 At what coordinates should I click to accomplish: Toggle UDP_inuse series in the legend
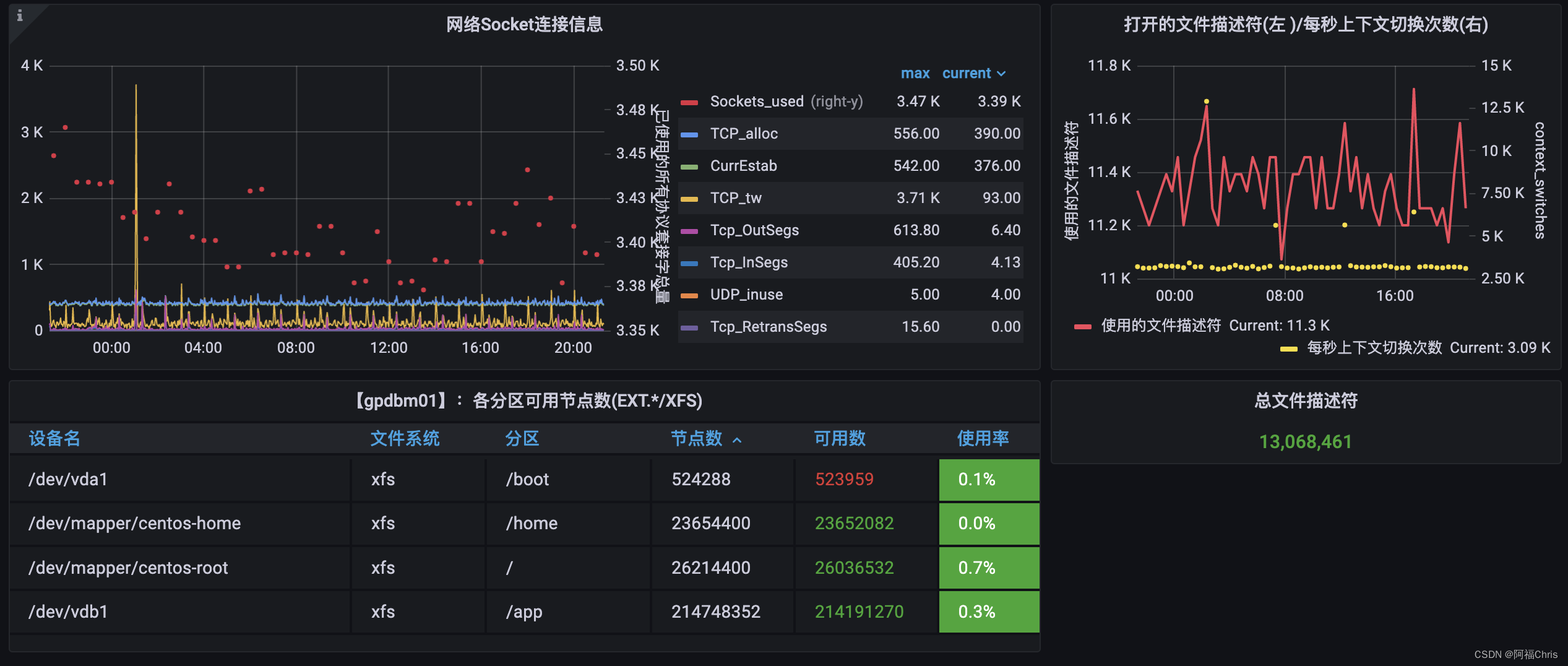click(x=746, y=295)
